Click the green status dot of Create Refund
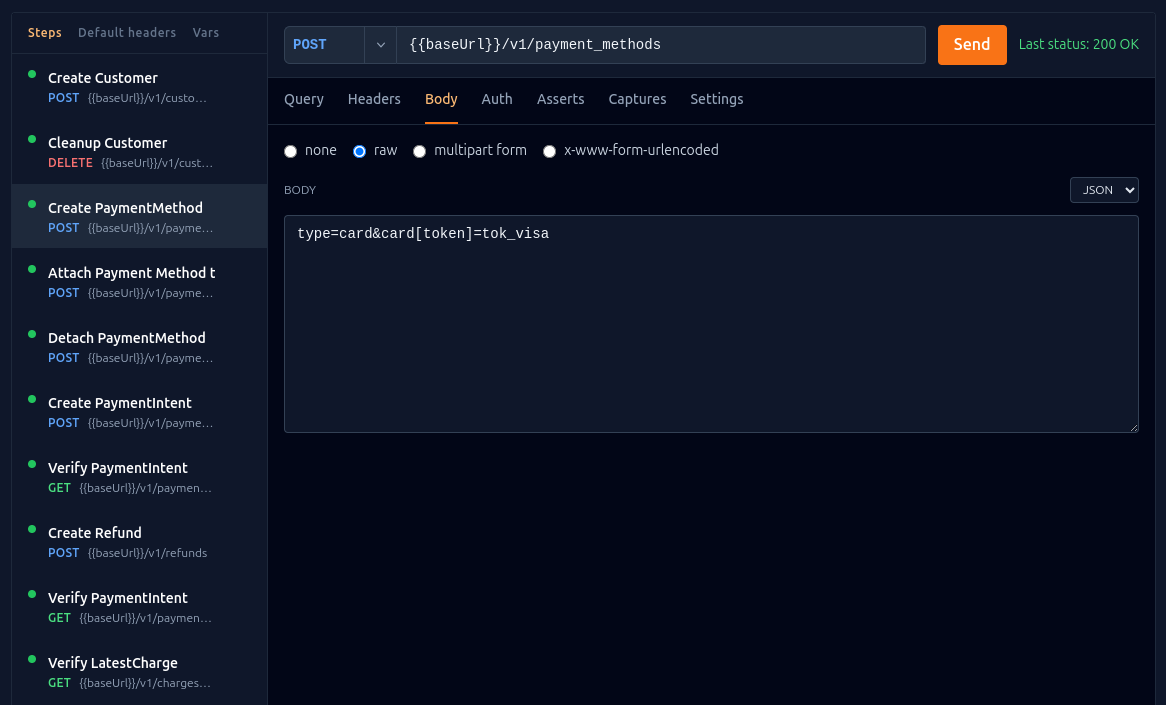Screen dimensions: 1166x705 32,529
